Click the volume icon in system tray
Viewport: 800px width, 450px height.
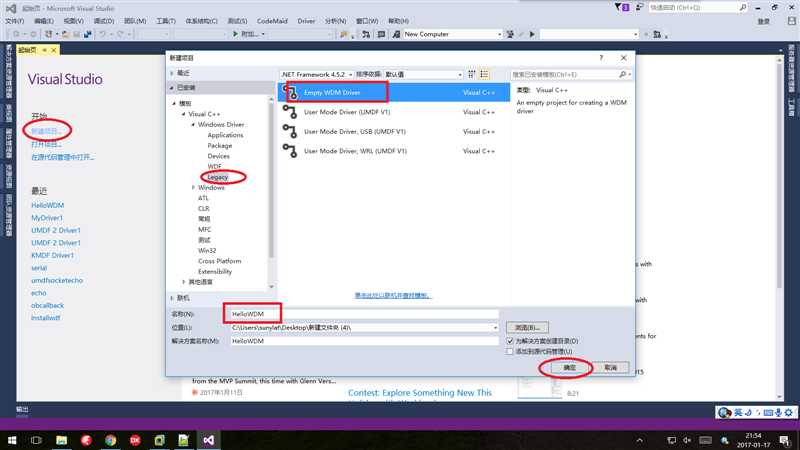pos(687,440)
